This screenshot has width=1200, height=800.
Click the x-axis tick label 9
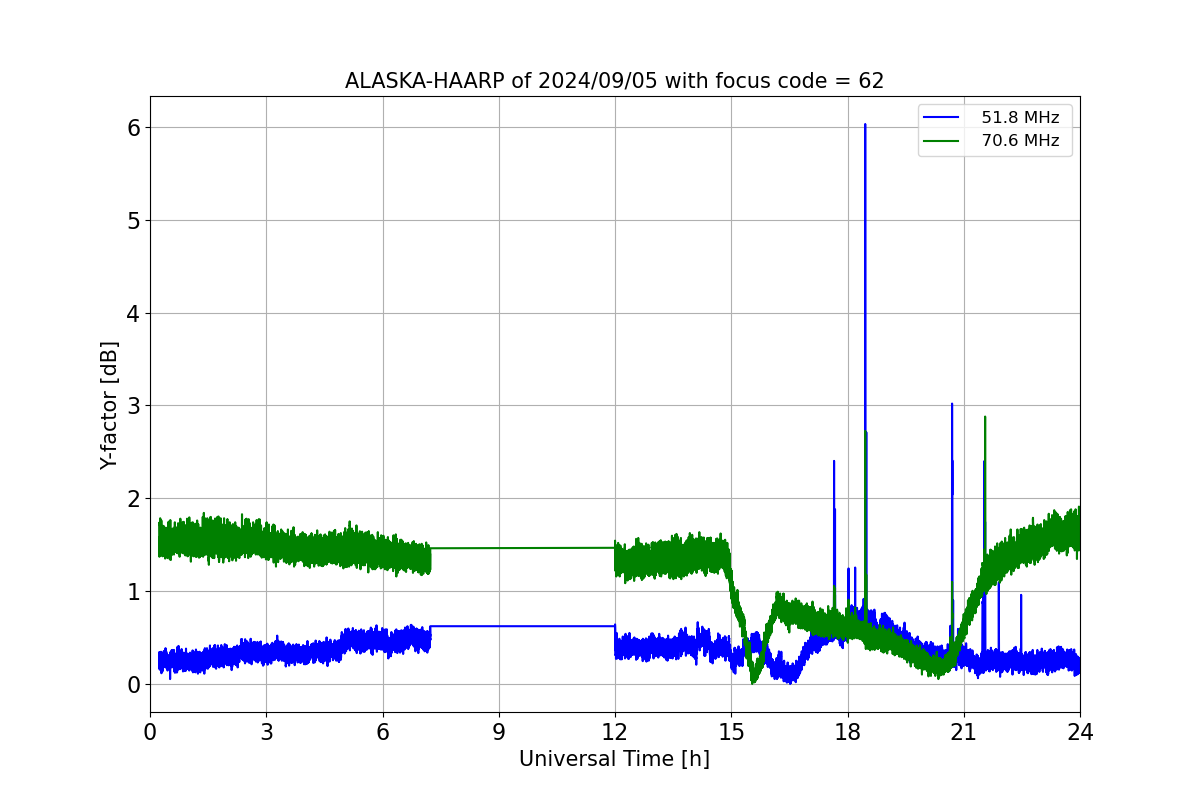[x=499, y=732]
